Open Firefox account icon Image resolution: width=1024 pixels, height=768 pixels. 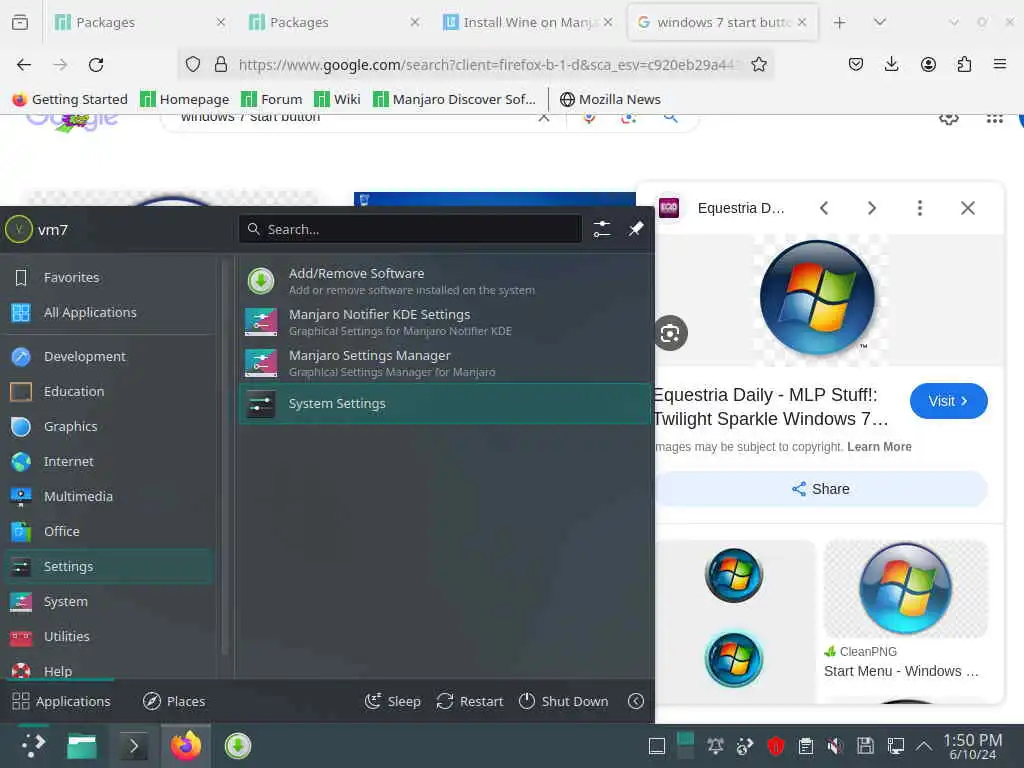928,65
